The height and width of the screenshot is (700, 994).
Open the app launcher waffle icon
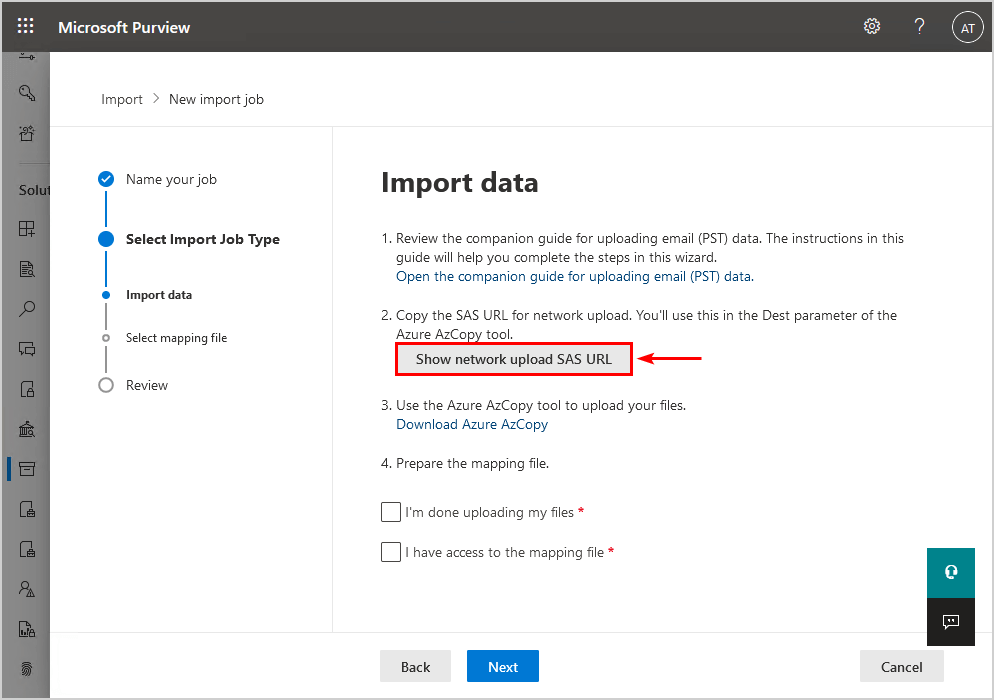click(25, 26)
